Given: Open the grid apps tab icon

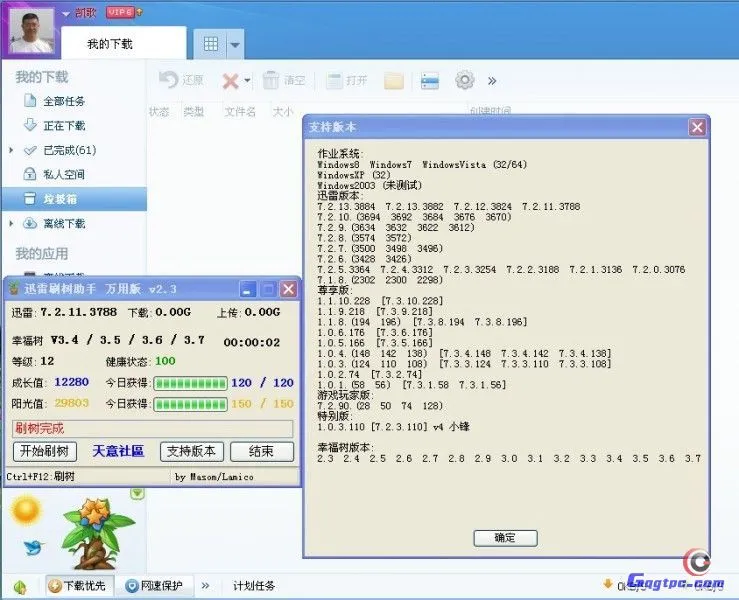Looking at the screenshot, I should click(211, 44).
